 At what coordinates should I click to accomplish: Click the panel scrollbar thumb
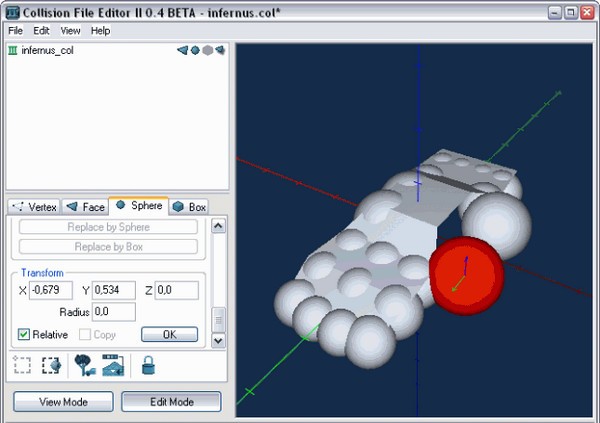tap(218, 320)
